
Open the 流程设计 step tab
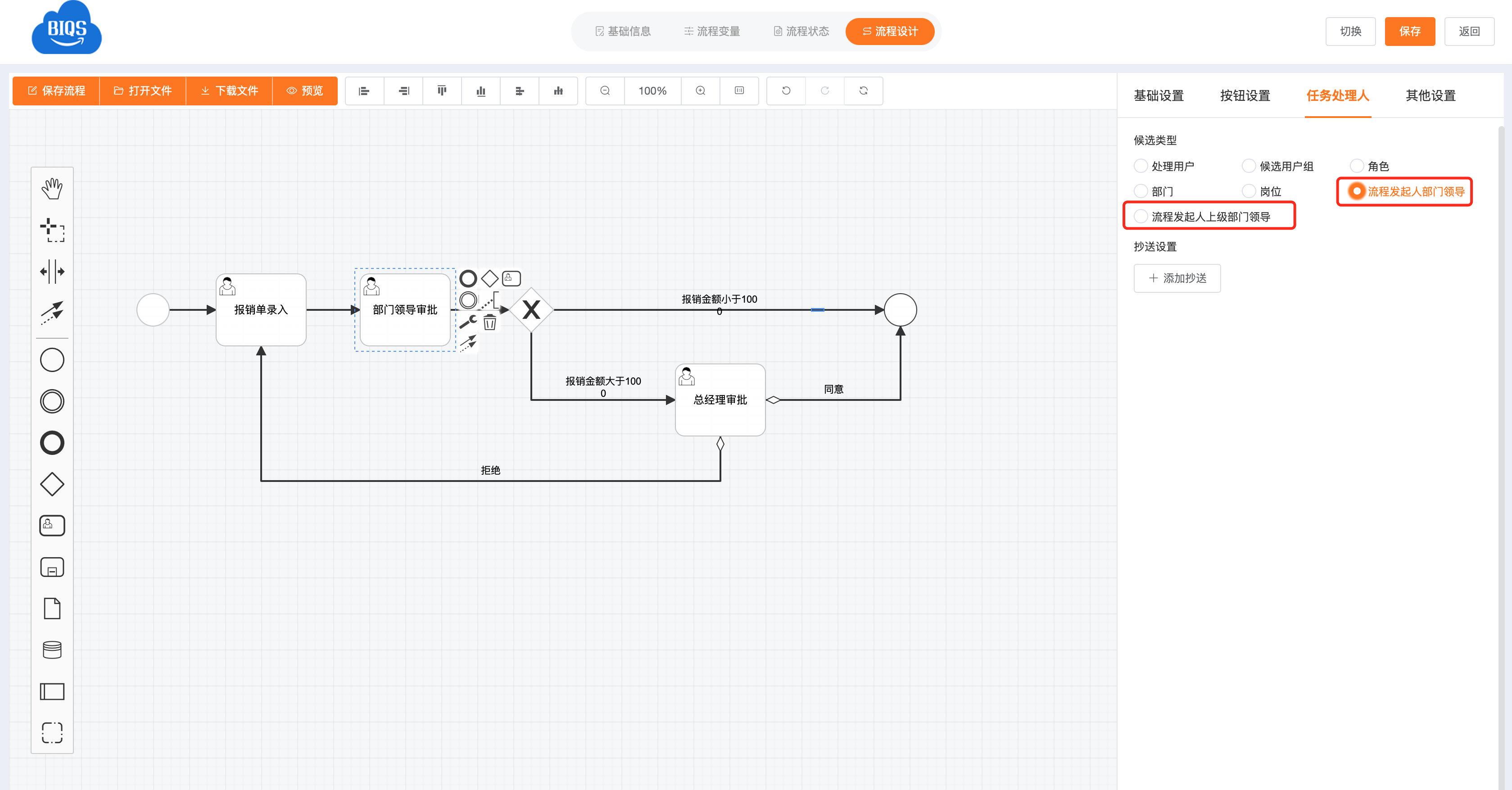[x=890, y=31]
